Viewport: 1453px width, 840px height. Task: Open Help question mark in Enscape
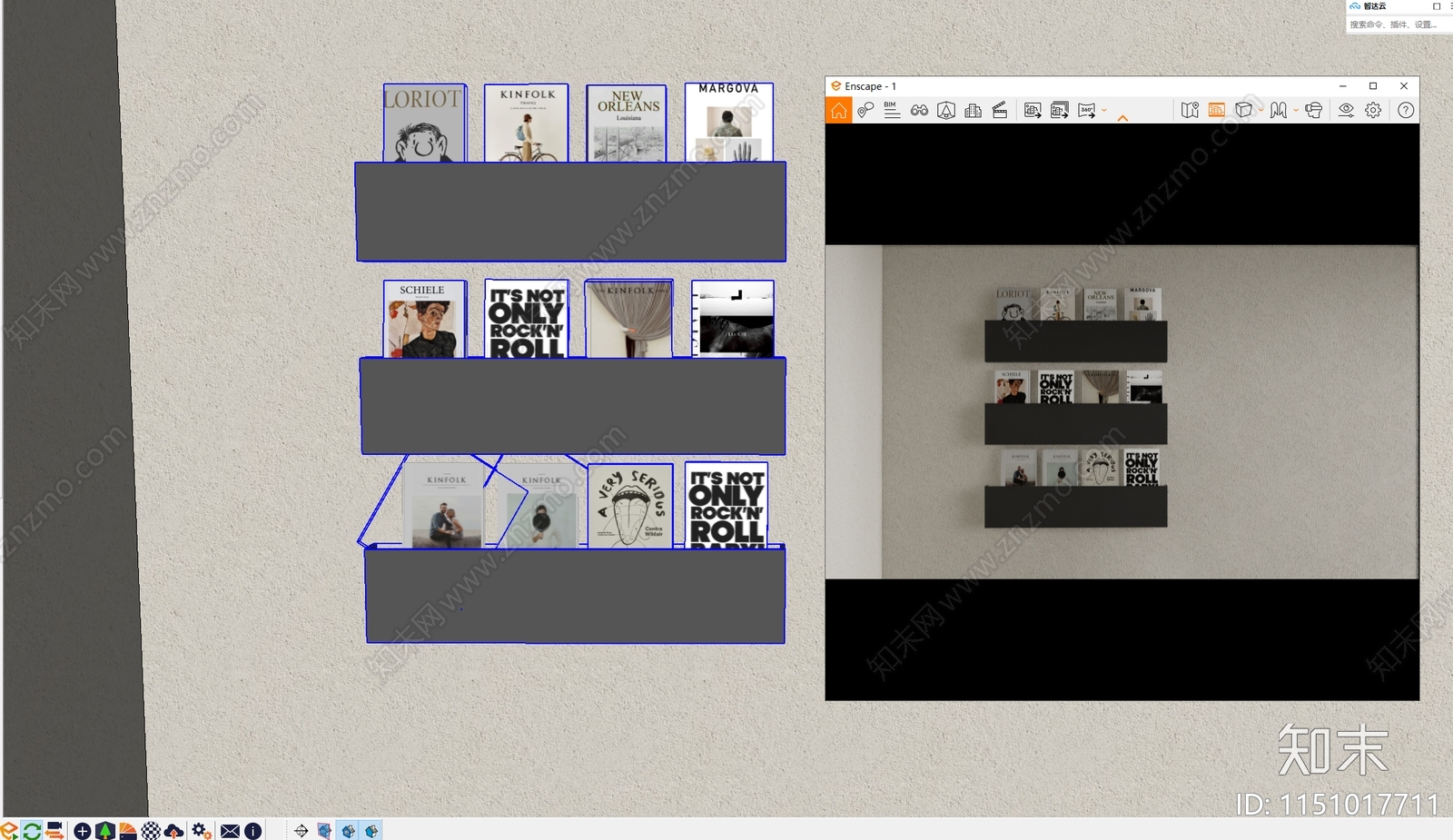(x=1406, y=110)
